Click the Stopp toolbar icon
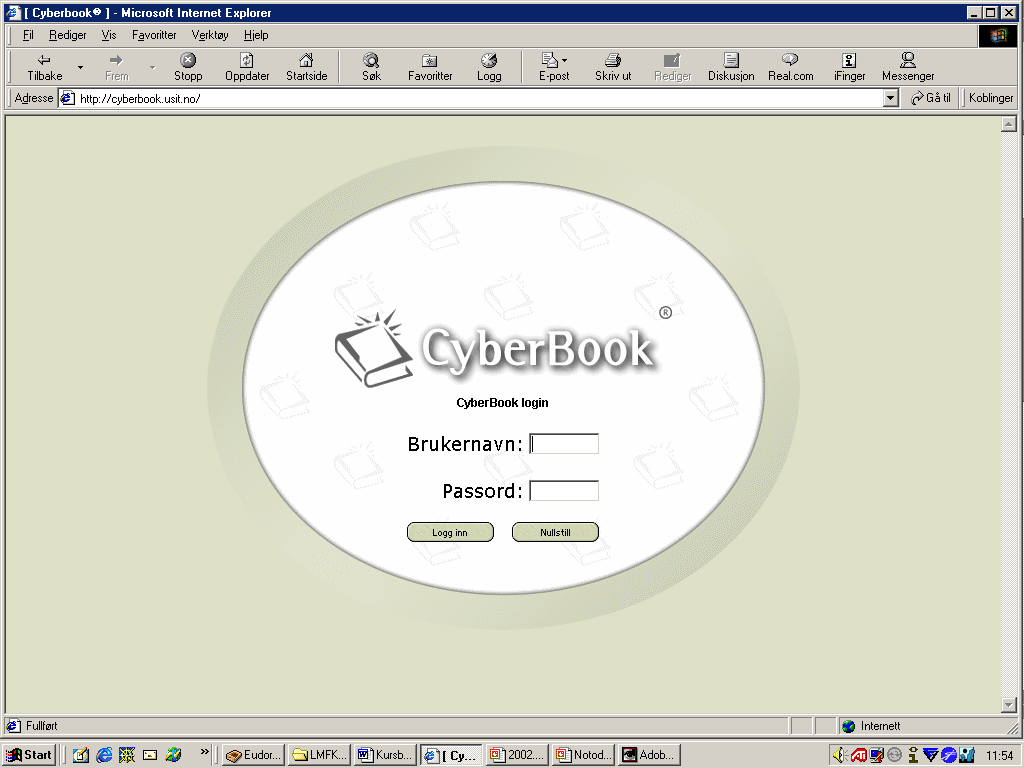 click(x=188, y=61)
